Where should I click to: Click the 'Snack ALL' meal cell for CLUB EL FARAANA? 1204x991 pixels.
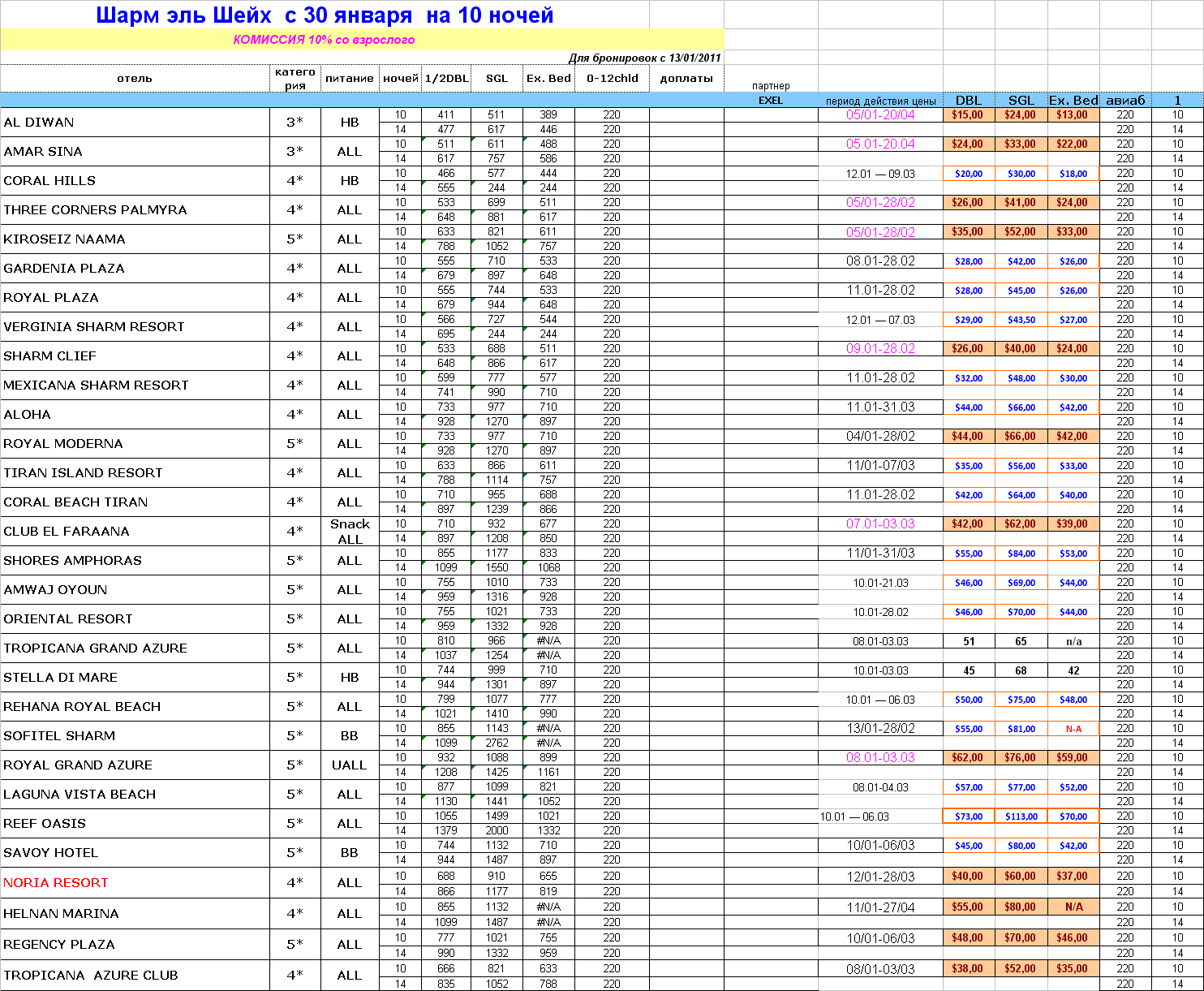pos(350,532)
